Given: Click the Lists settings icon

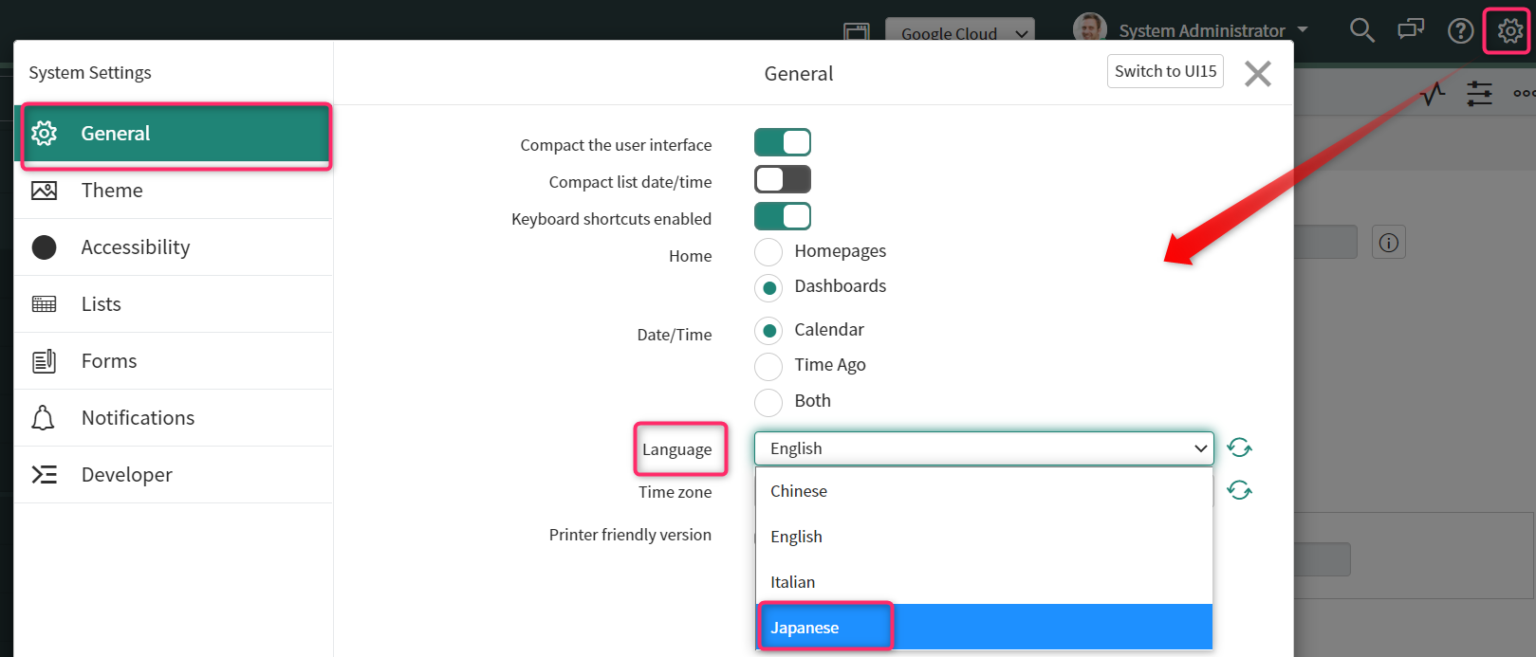Looking at the screenshot, I should coord(44,303).
